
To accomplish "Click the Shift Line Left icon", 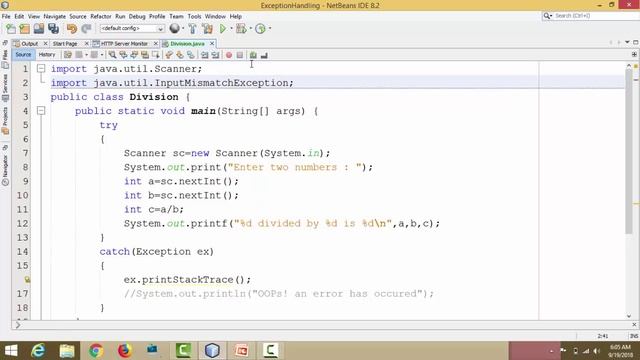I will pos(204,55).
